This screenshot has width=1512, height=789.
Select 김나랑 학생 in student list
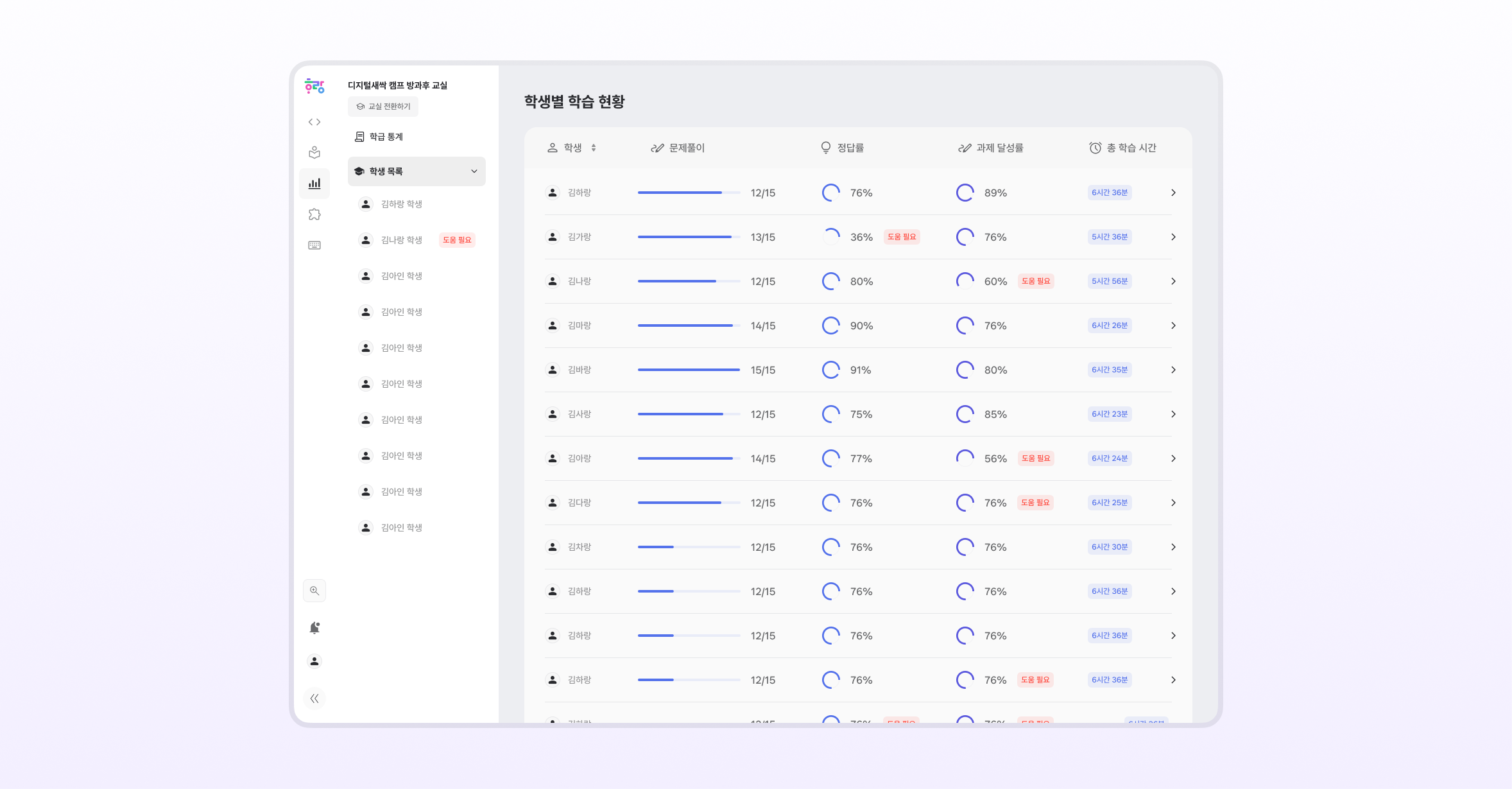click(401, 240)
